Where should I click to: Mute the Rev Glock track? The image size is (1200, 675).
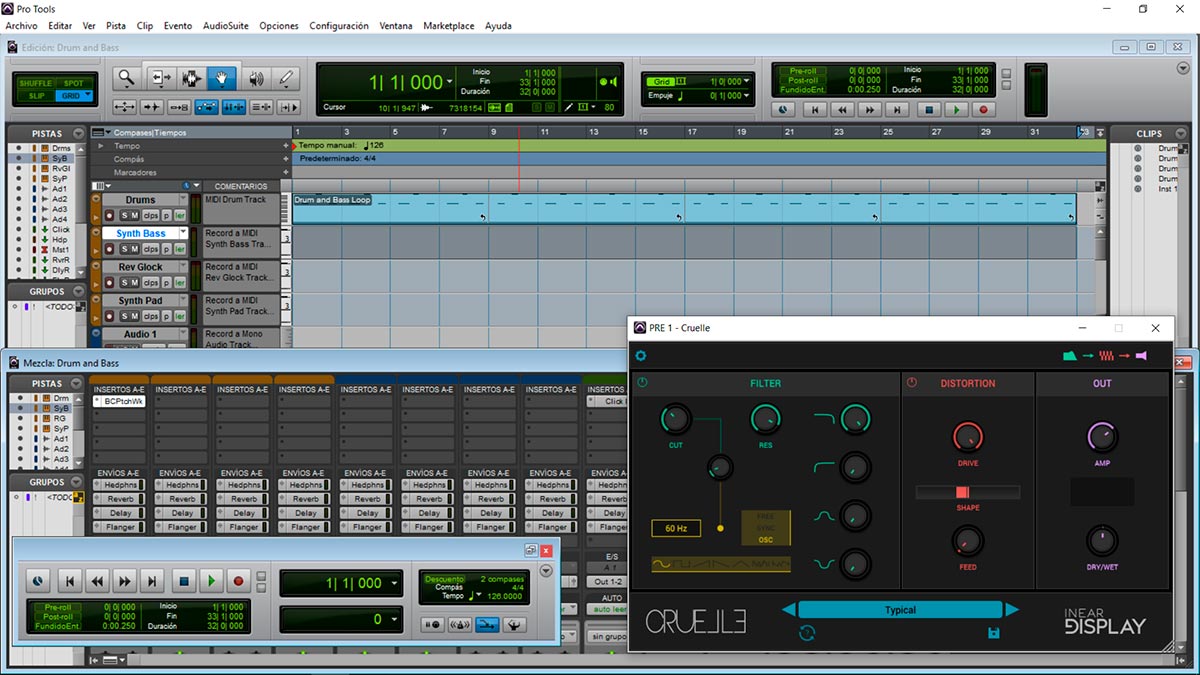134,283
